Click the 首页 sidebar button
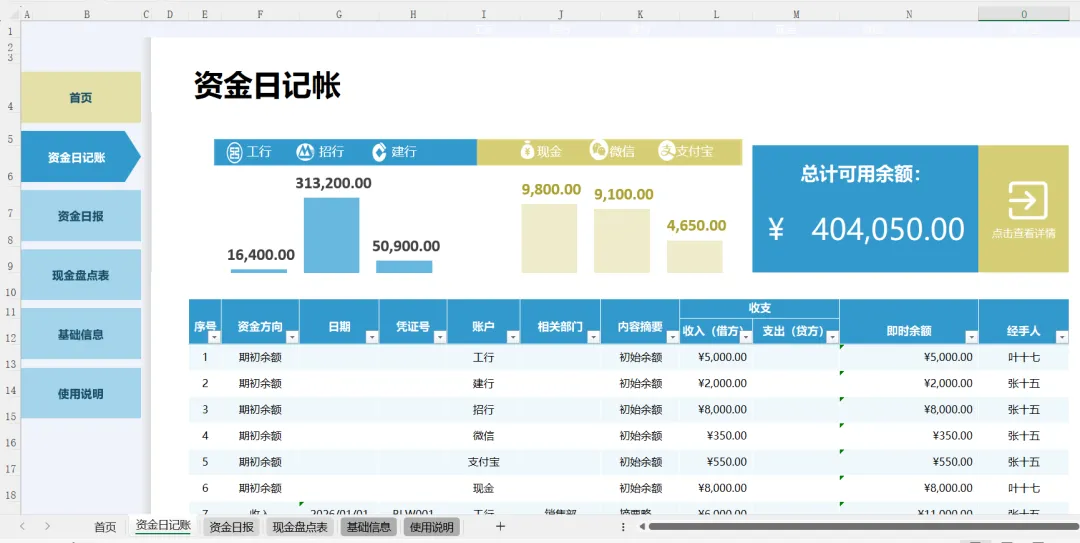 81,97
